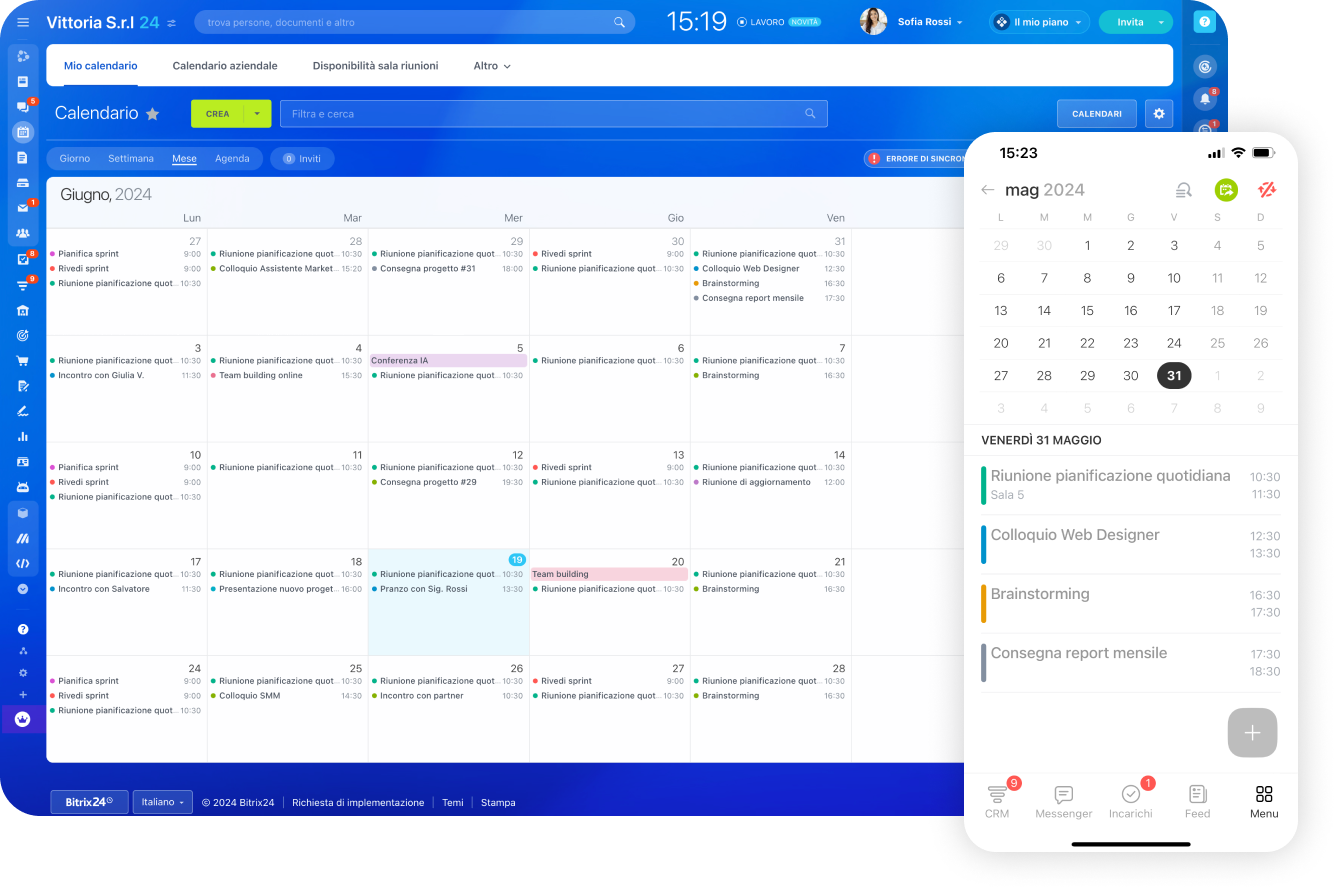
Task: Switch to the Settimana calendar view
Action: click(x=131, y=159)
